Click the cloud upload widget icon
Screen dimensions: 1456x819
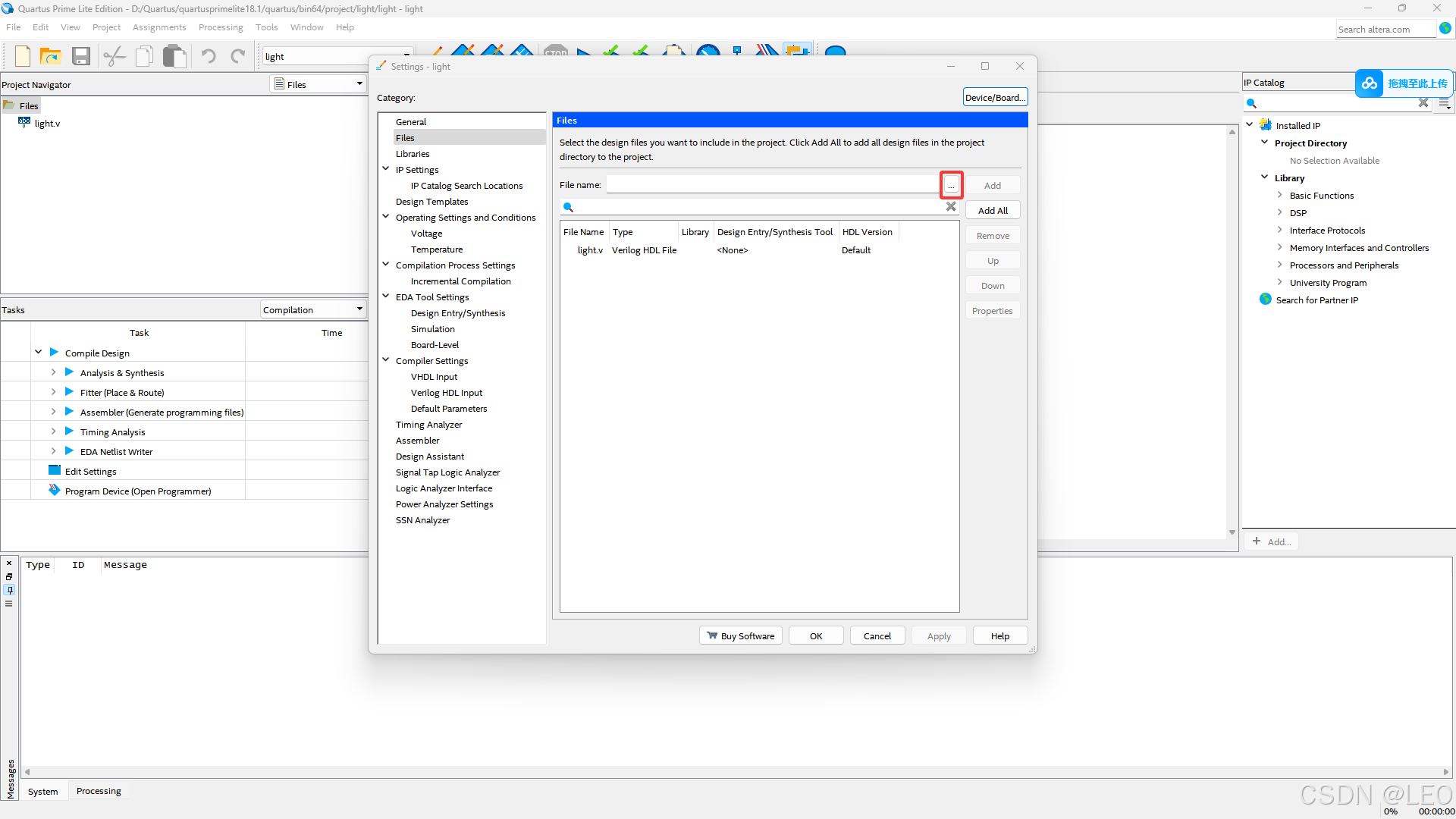pos(1370,83)
